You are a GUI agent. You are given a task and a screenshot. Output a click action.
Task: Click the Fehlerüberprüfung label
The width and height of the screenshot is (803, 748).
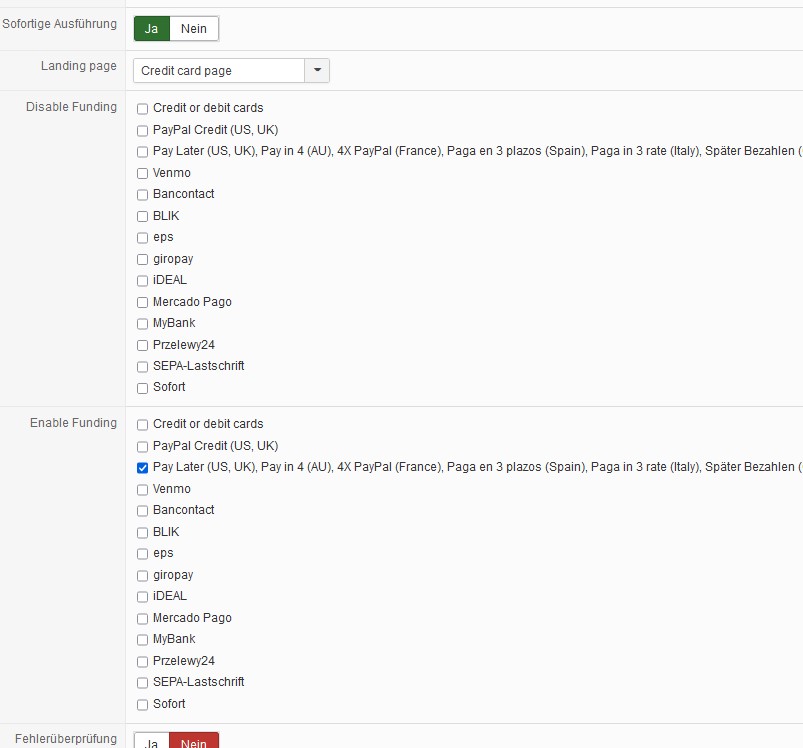tap(66, 739)
